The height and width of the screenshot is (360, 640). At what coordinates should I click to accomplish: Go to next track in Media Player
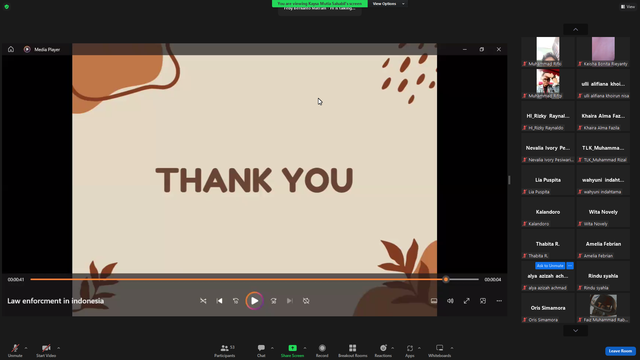[290, 301]
